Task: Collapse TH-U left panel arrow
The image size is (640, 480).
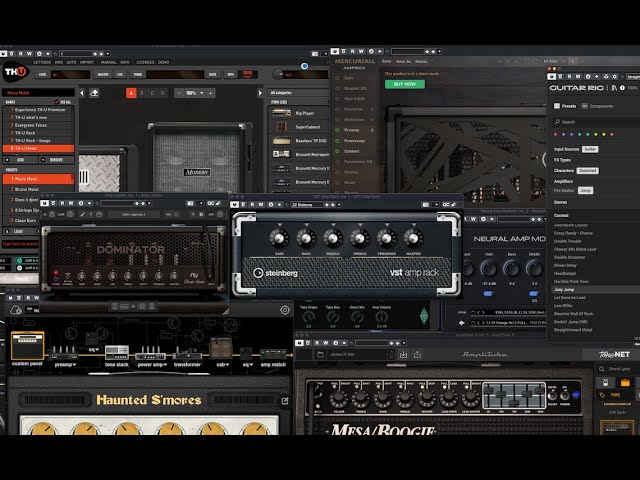Action: (82, 93)
